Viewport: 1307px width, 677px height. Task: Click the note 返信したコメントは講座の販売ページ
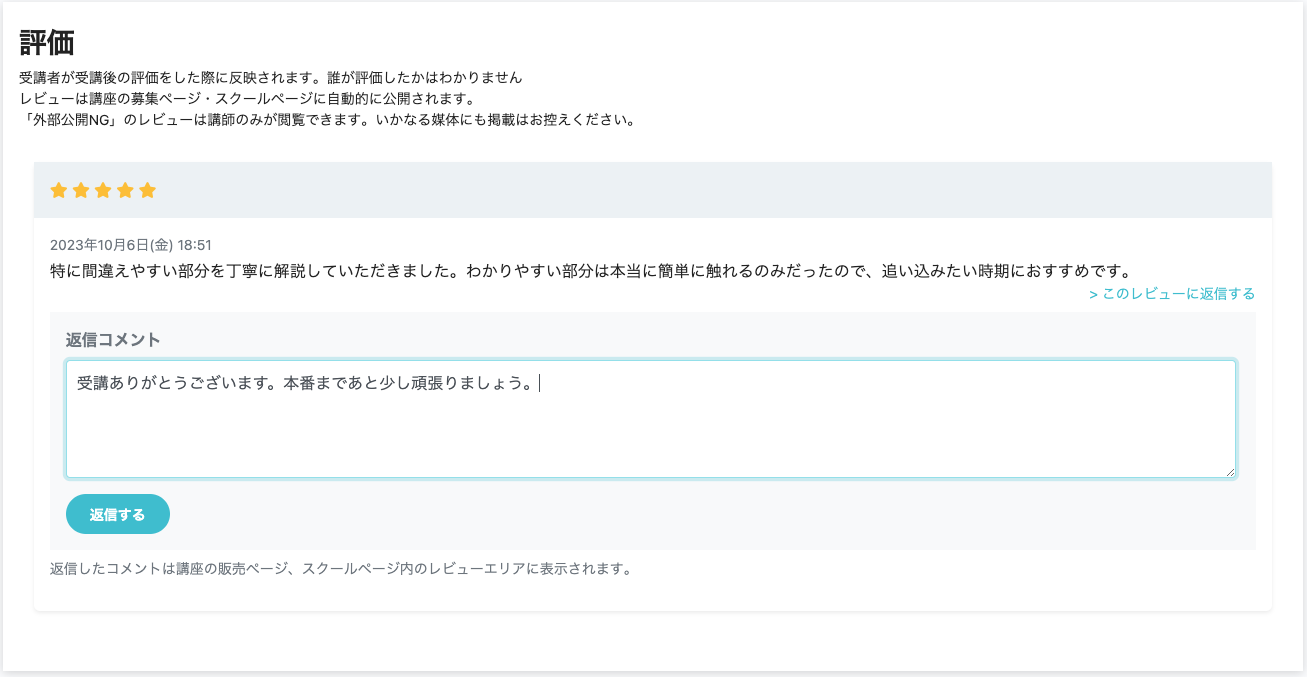(341, 569)
